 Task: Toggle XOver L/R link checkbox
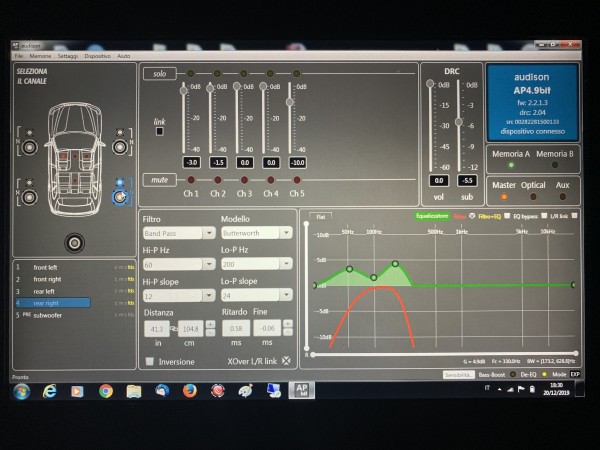pos(286,360)
